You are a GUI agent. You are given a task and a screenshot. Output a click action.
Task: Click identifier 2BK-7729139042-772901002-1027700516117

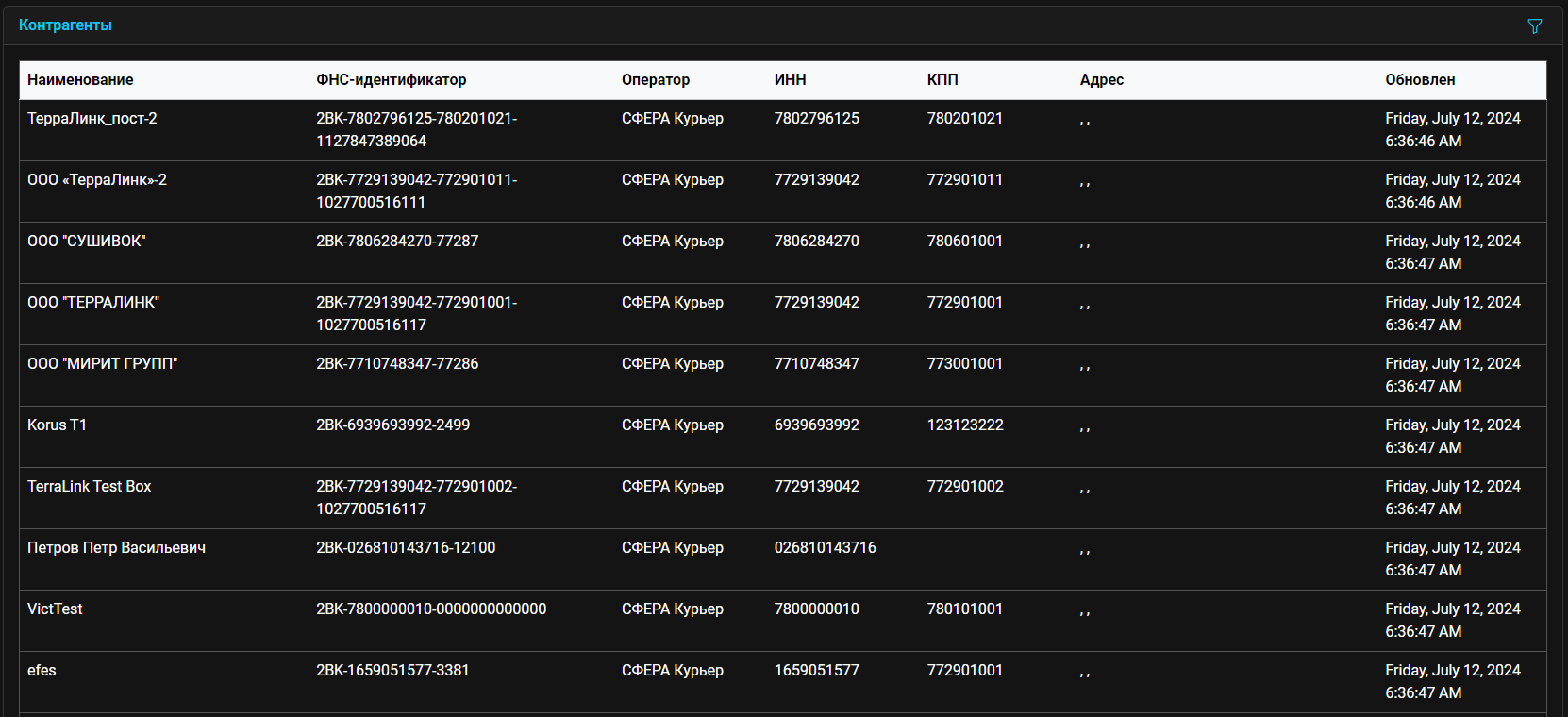click(x=417, y=498)
